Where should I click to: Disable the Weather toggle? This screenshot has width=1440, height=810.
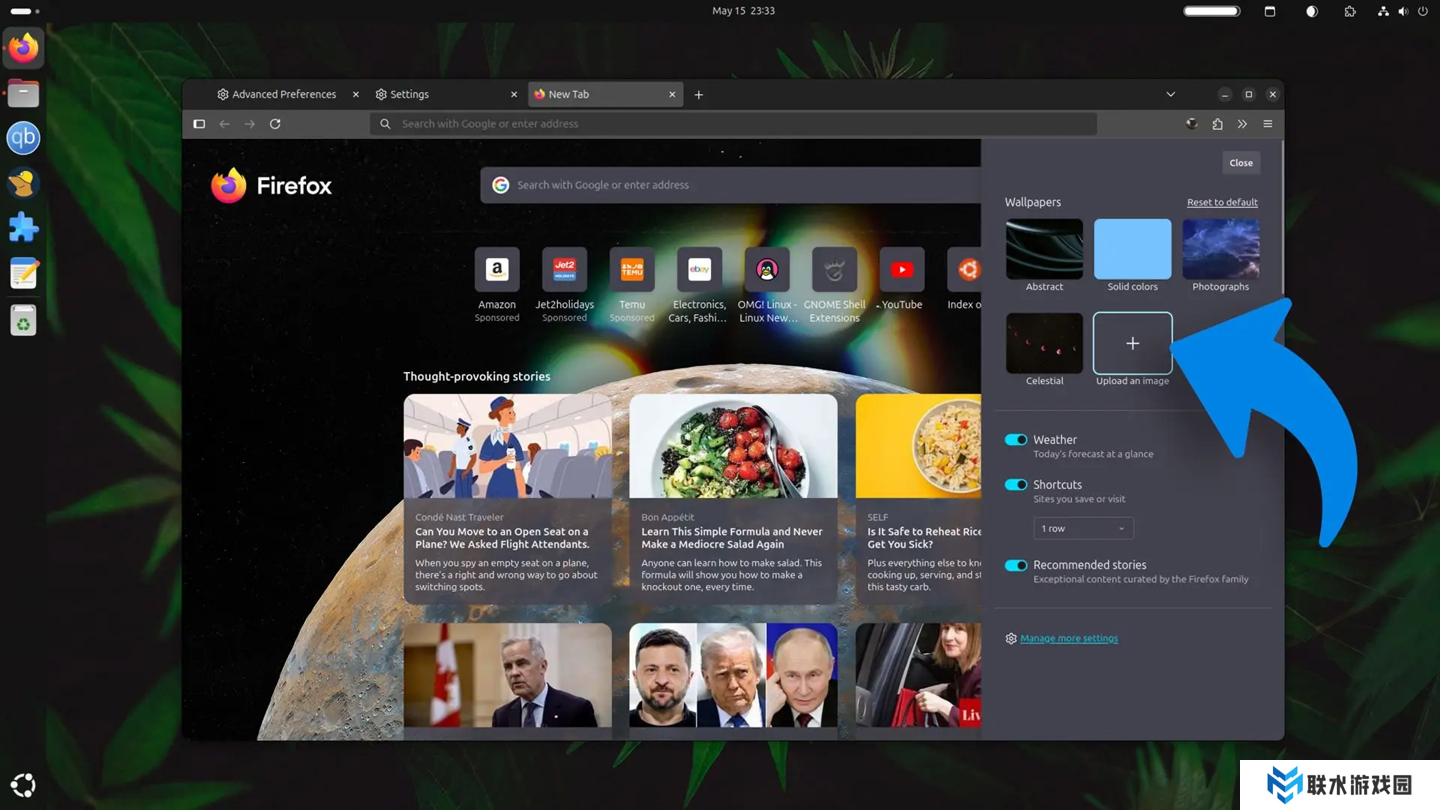point(1015,440)
